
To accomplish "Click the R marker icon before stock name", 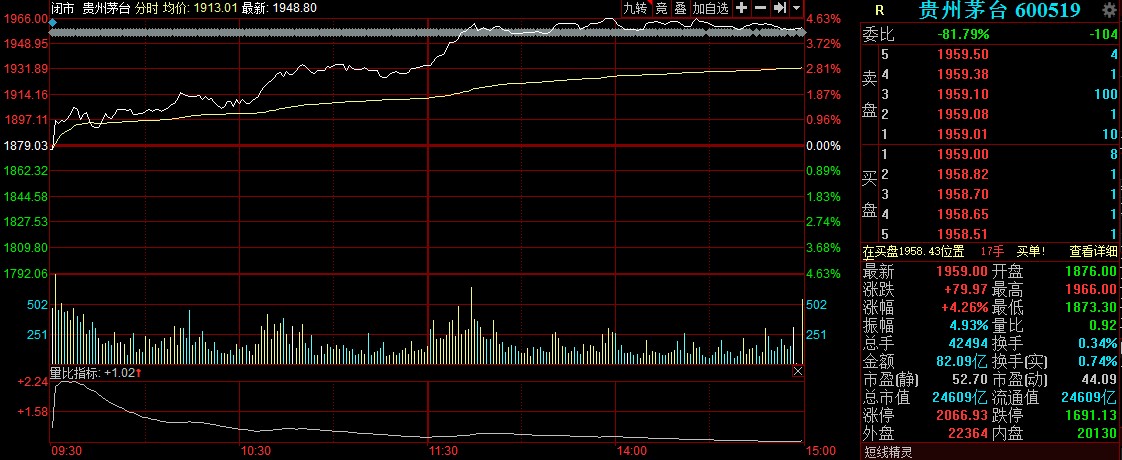I will 878,11.
